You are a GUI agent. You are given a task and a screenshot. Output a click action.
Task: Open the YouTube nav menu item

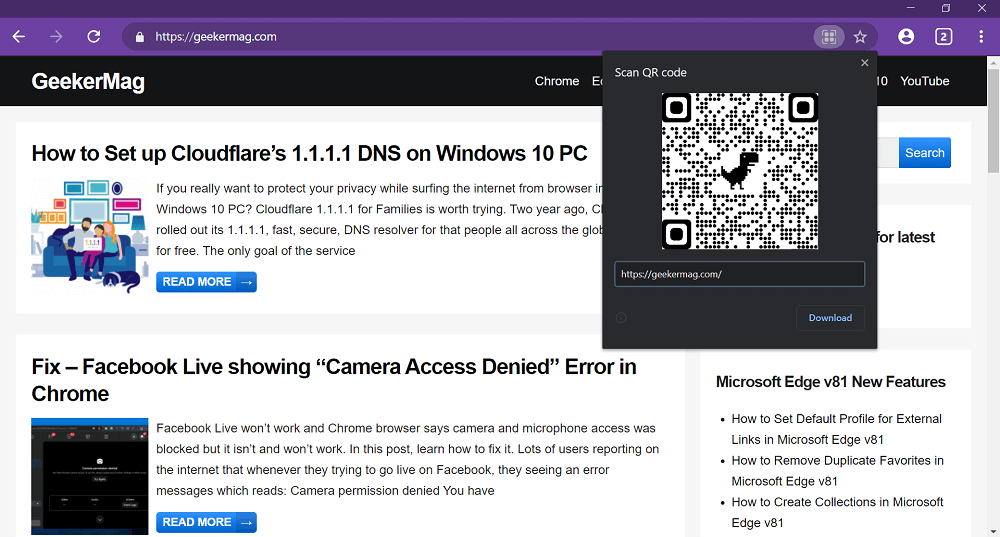coord(925,81)
